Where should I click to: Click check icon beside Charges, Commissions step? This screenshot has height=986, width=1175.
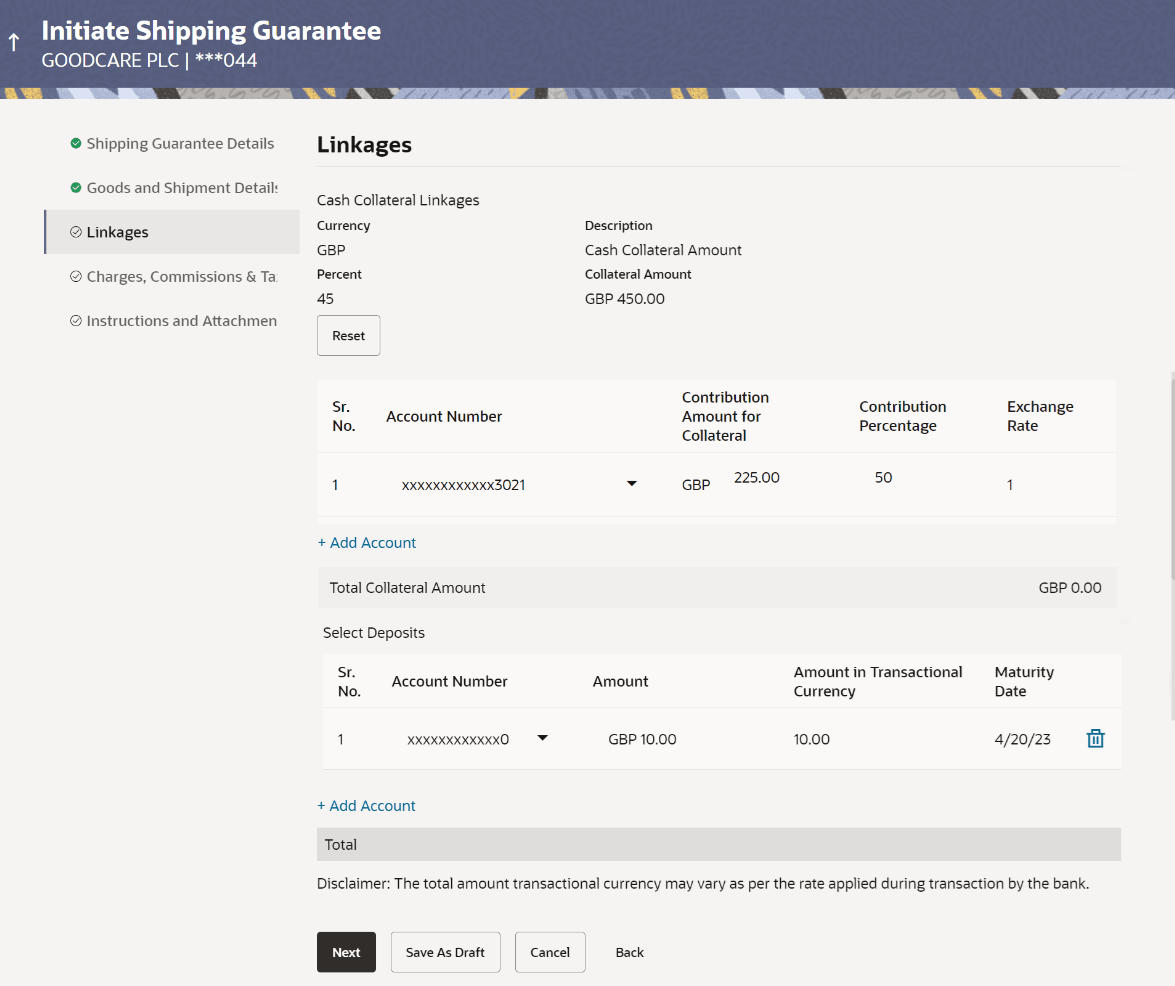point(76,276)
